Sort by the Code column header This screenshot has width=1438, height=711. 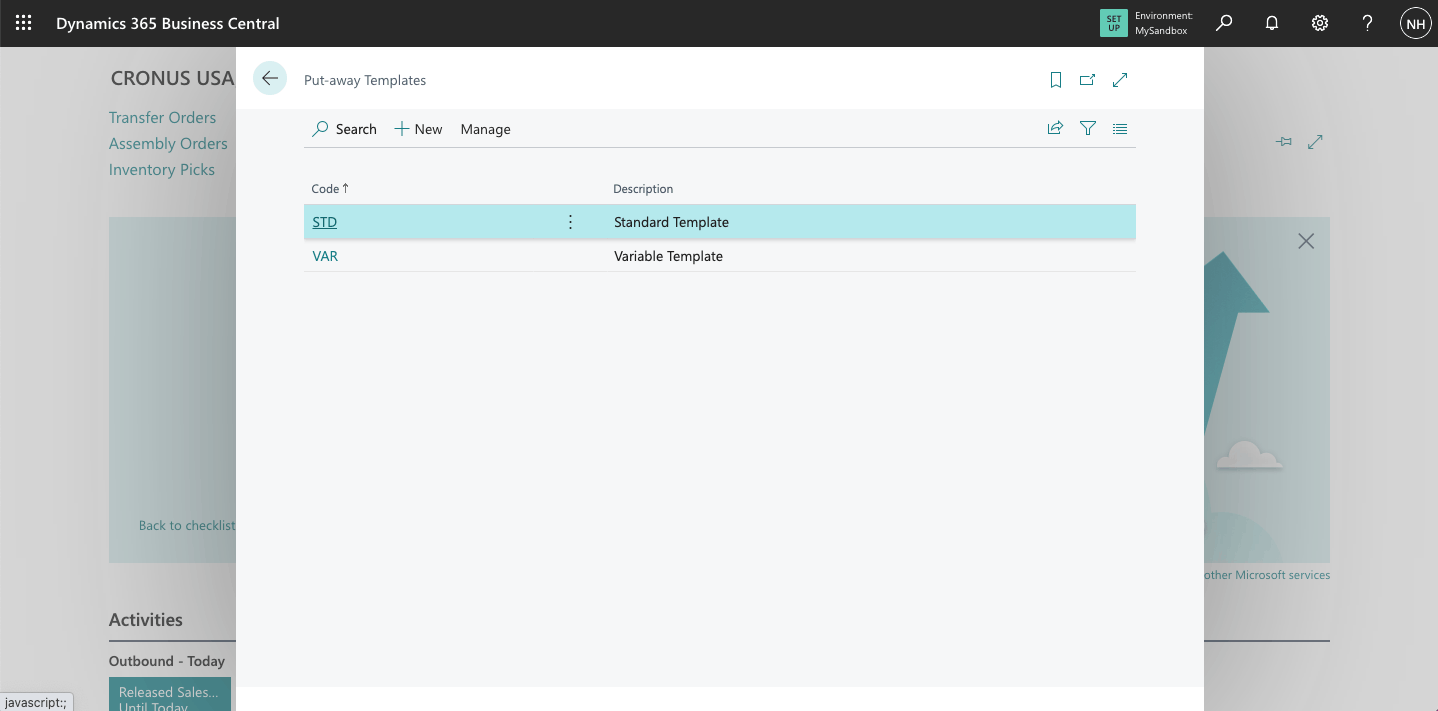pyautogui.click(x=330, y=188)
